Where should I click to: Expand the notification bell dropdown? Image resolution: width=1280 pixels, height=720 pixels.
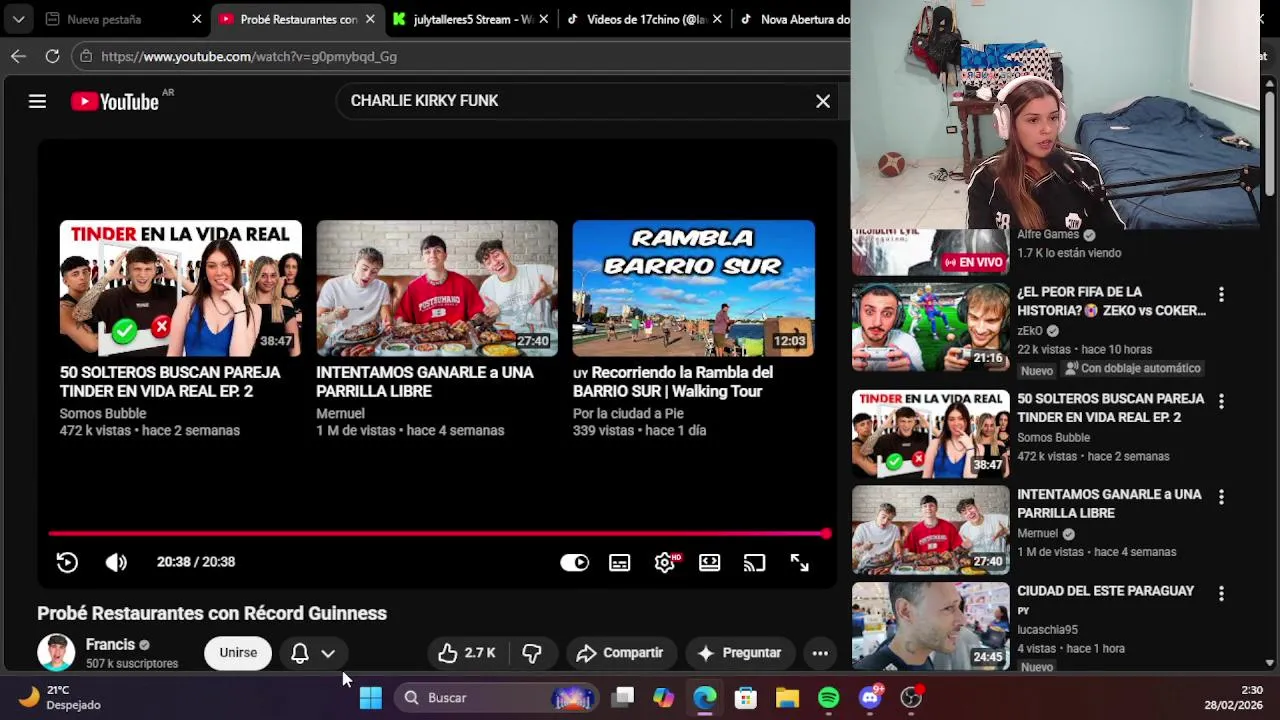pyautogui.click(x=328, y=653)
